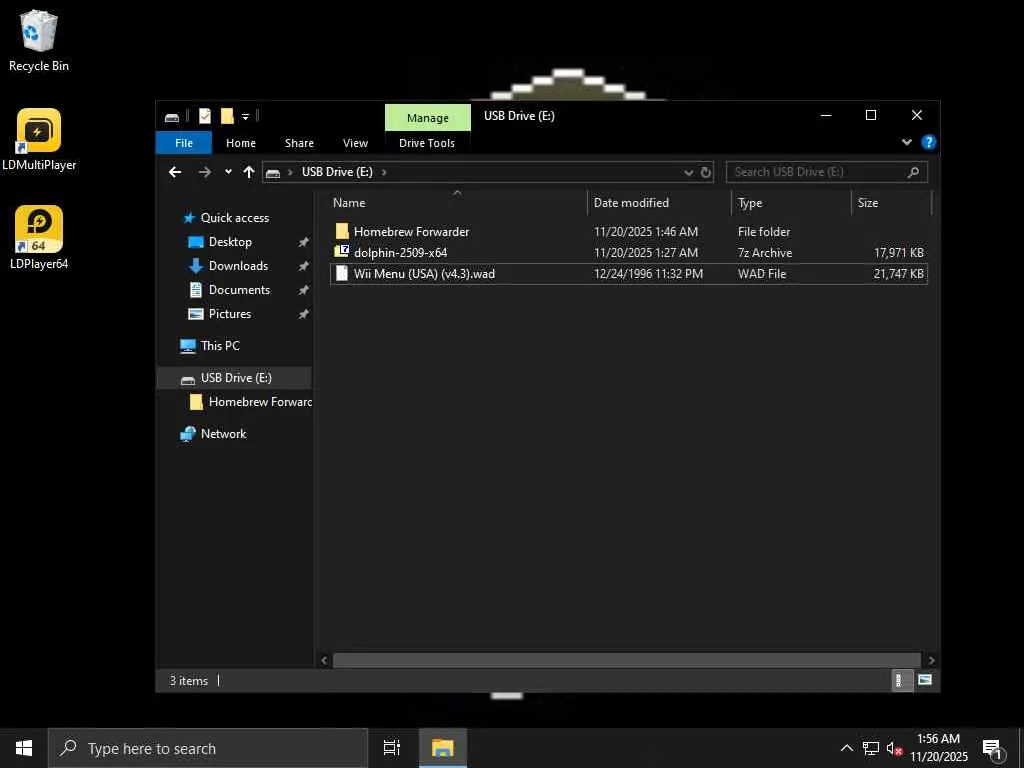1024x768 pixels.
Task: Switch to the Home ribbon tab
Action: click(x=241, y=143)
